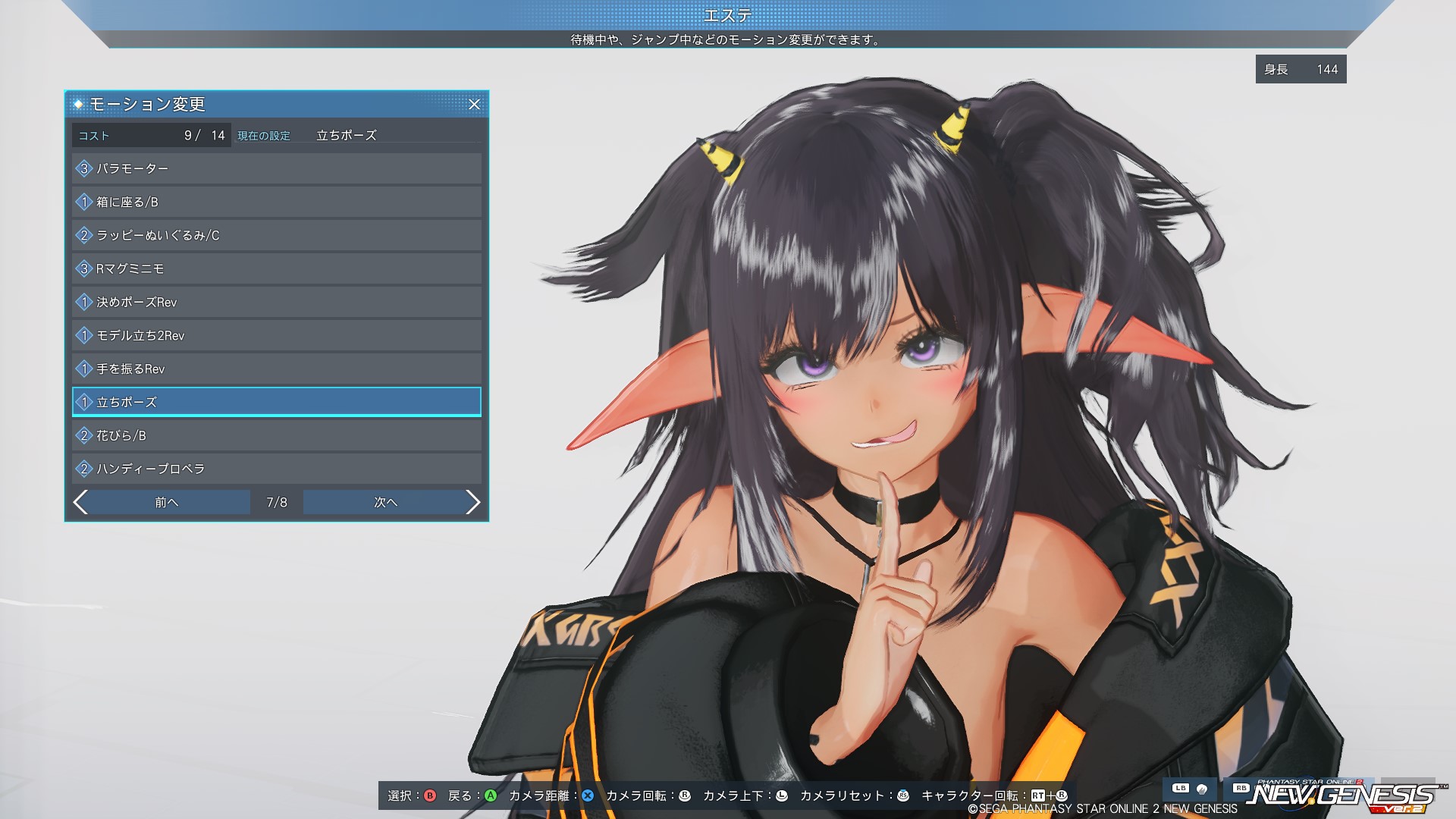Select 花びら/B motion entry

click(277, 435)
